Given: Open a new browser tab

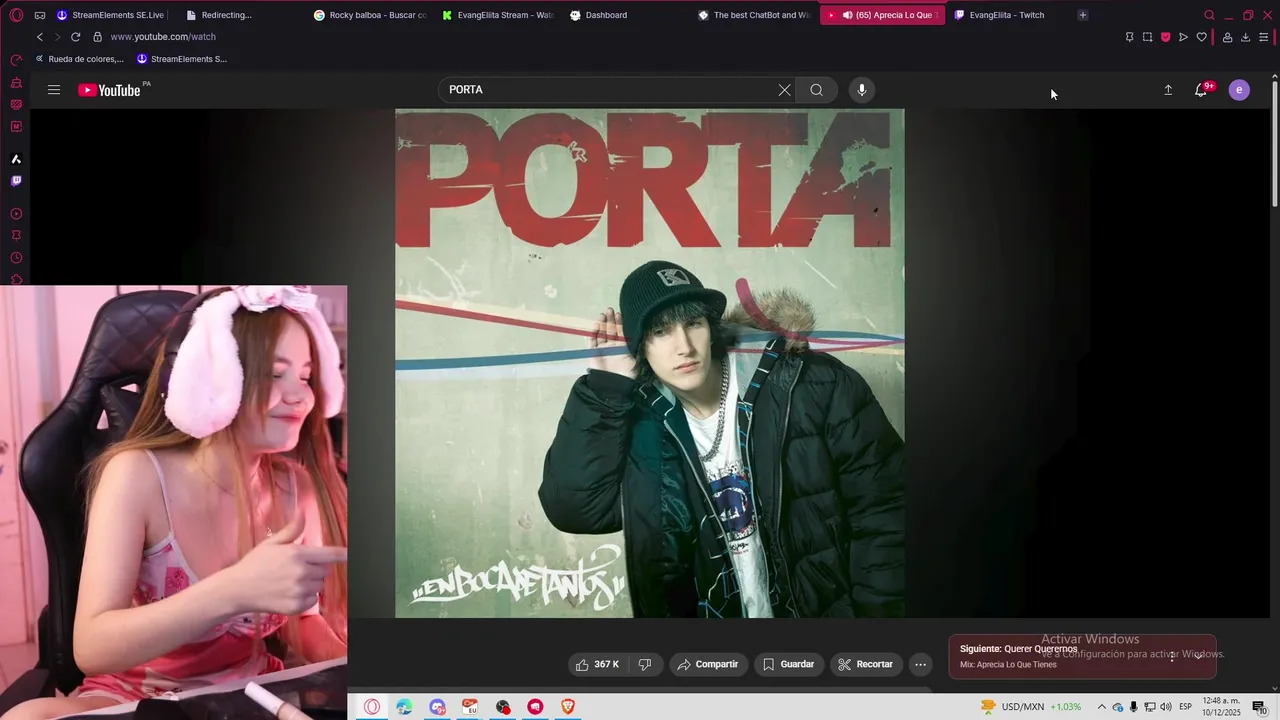Looking at the screenshot, I should 1082,15.
